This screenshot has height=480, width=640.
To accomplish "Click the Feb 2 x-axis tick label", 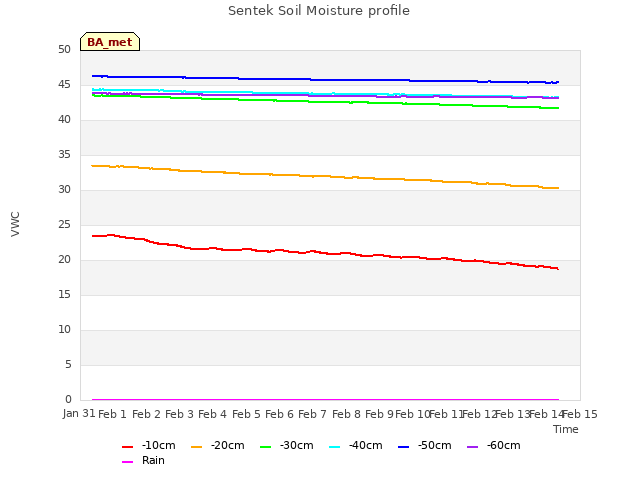I will pos(146,414).
